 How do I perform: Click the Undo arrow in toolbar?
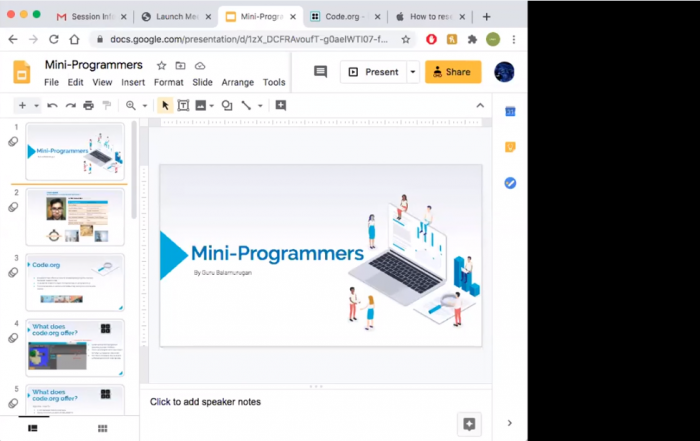[53, 105]
